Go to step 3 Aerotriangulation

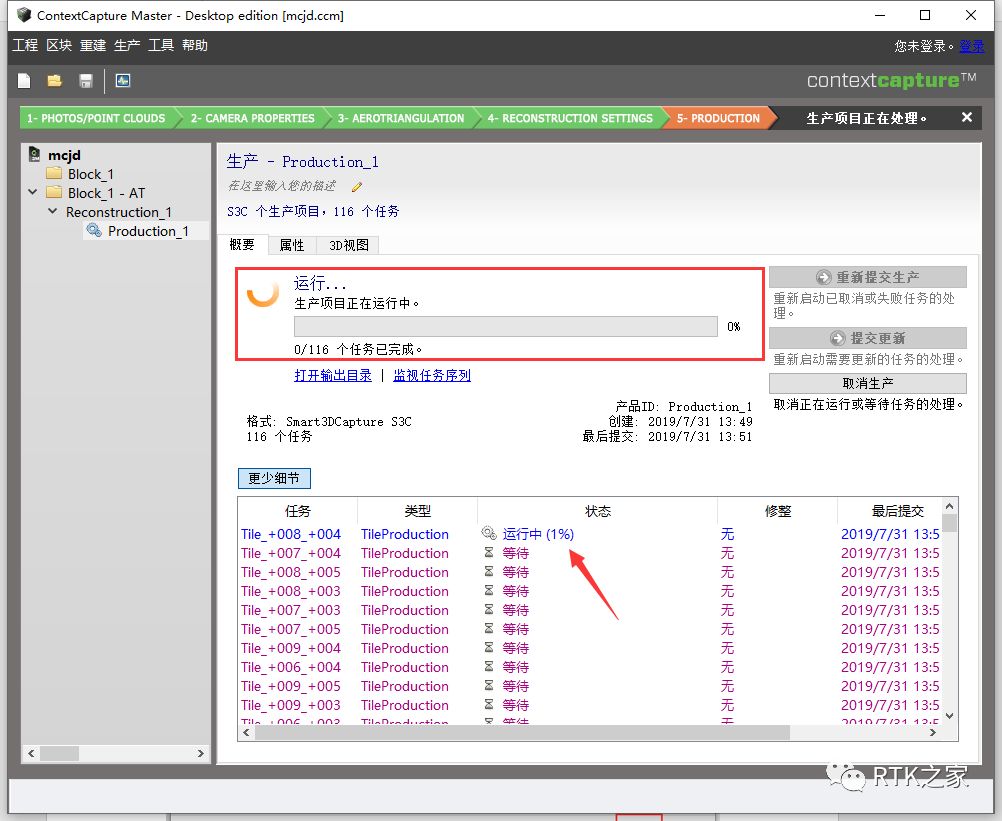pos(401,118)
